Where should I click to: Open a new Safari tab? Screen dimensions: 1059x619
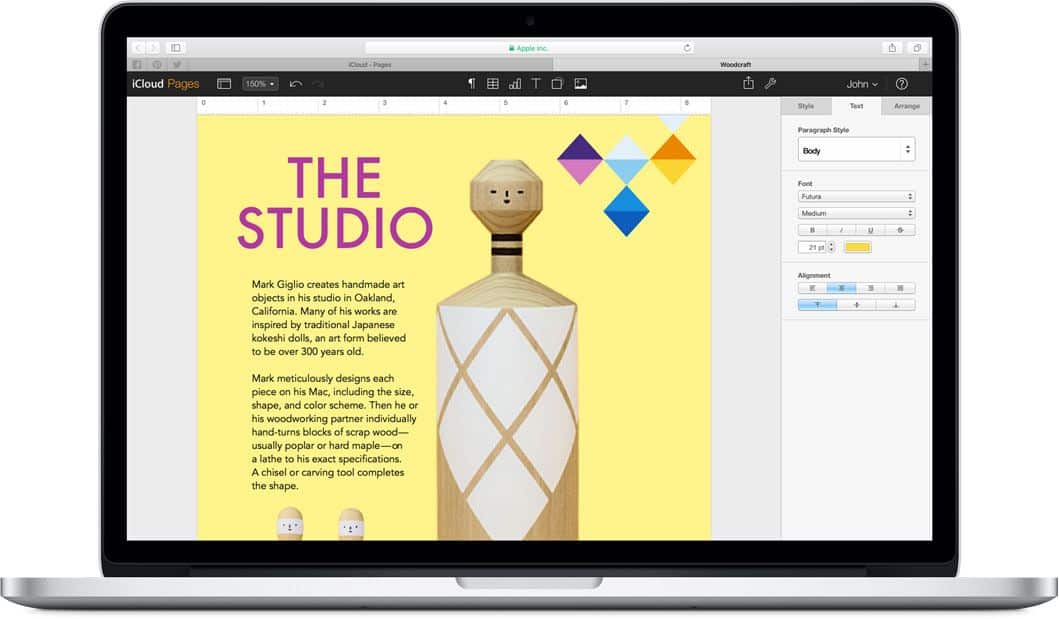pos(925,64)
